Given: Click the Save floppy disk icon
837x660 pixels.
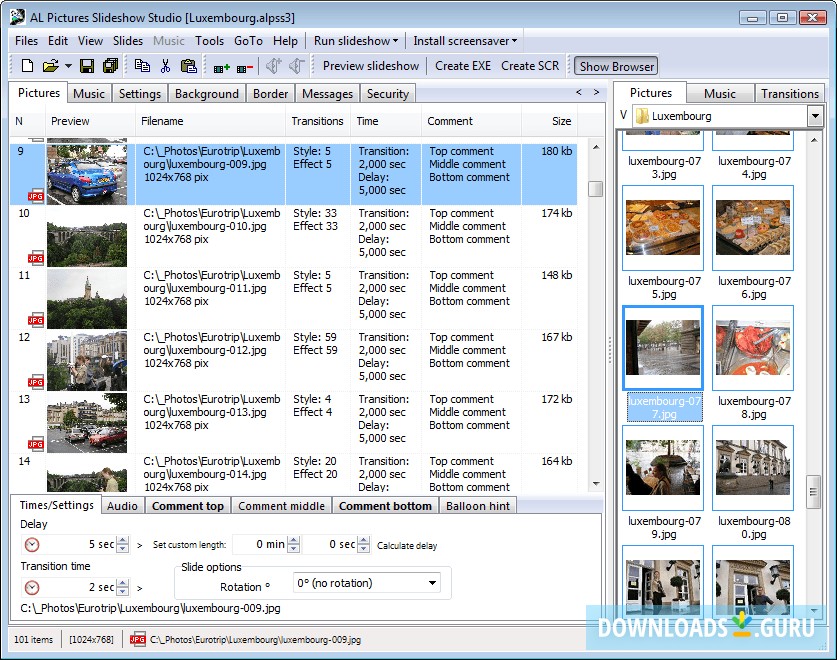Looking at the screenshot, I should (x=87, y=66).
